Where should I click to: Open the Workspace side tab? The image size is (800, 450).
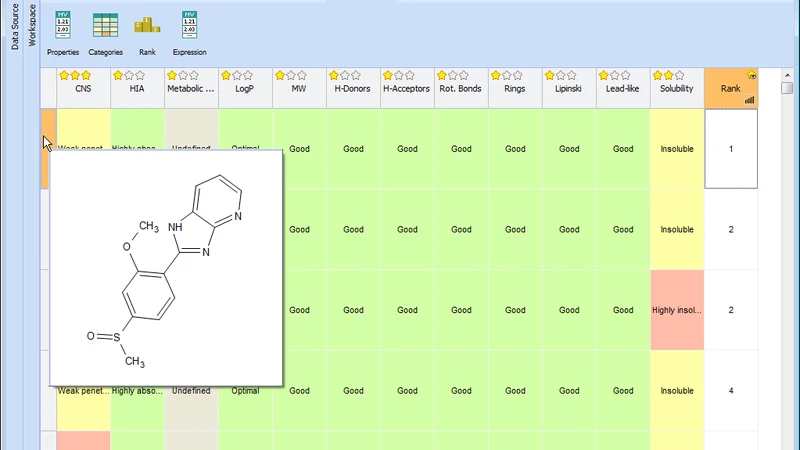[x=32, y=25]
